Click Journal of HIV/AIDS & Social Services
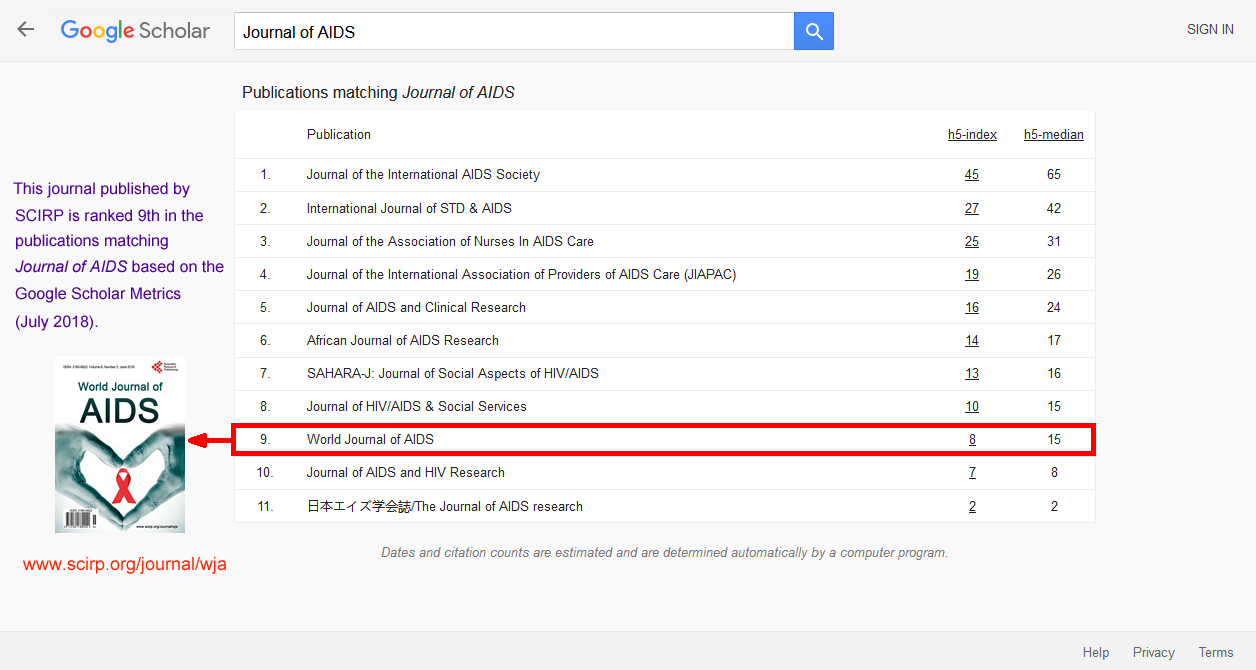Screen dimensions: 1256x670 tap(416, 407)
